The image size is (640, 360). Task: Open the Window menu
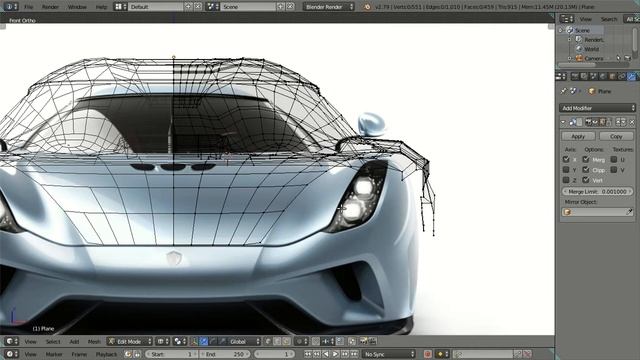77,7
